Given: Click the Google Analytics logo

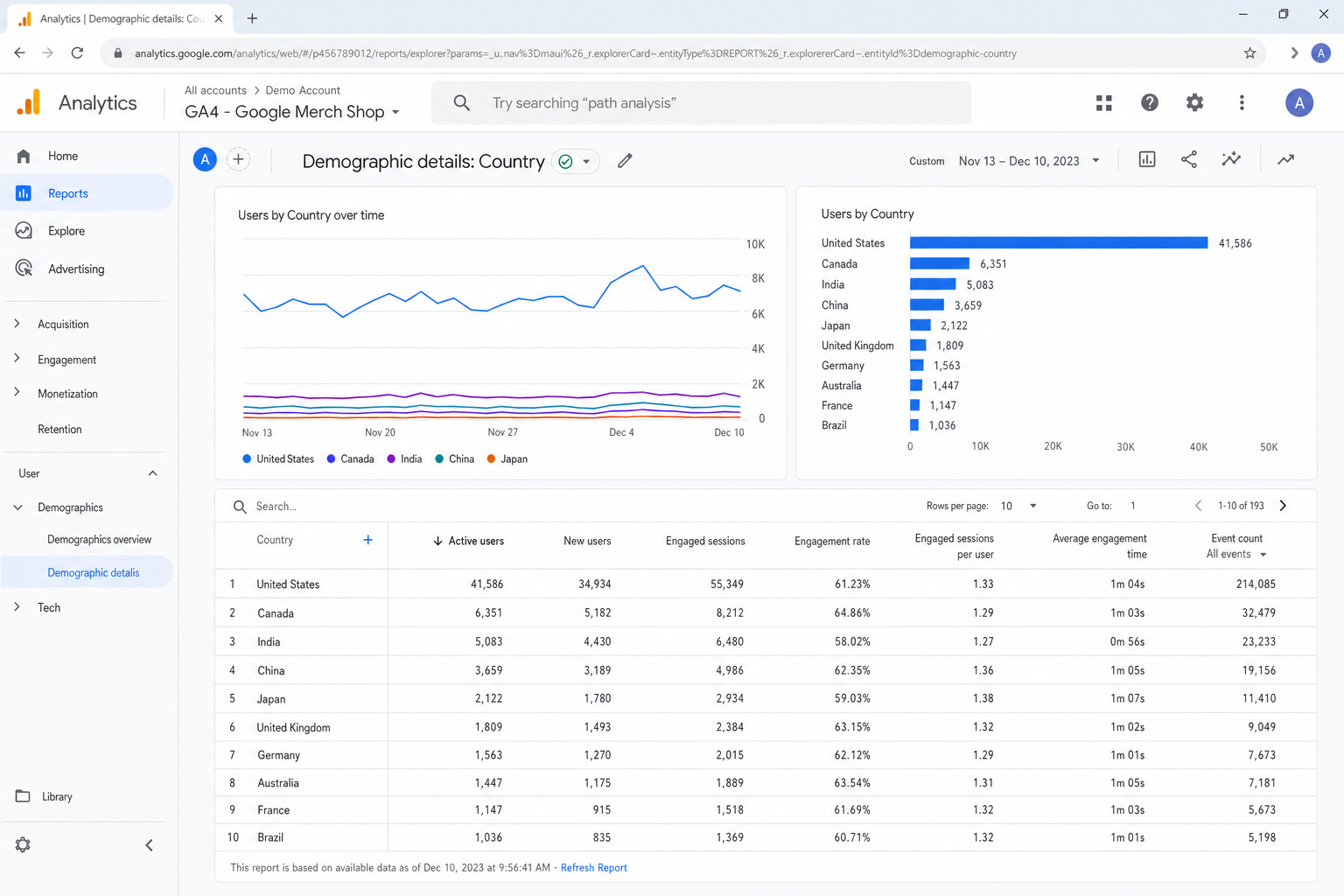Looking at the screenshot, I should 29,102.
